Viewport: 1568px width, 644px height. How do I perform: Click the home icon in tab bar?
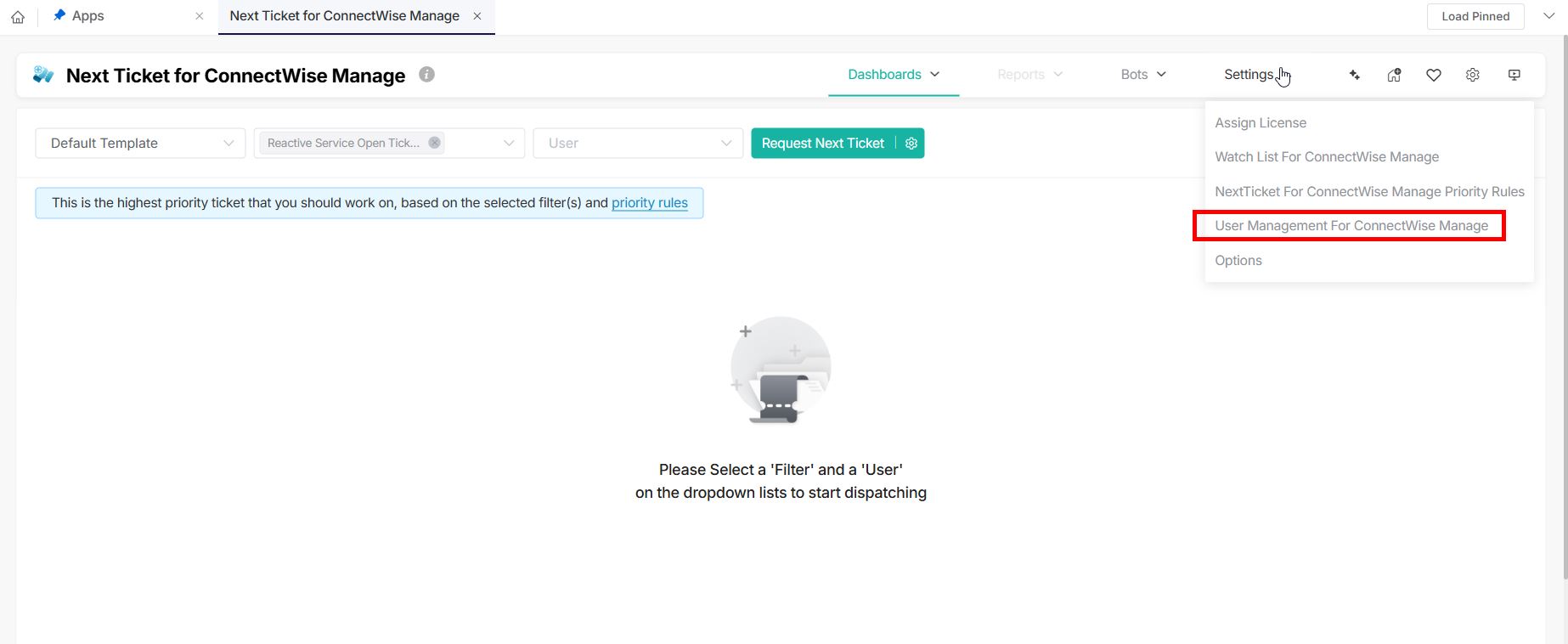point(18,17)
